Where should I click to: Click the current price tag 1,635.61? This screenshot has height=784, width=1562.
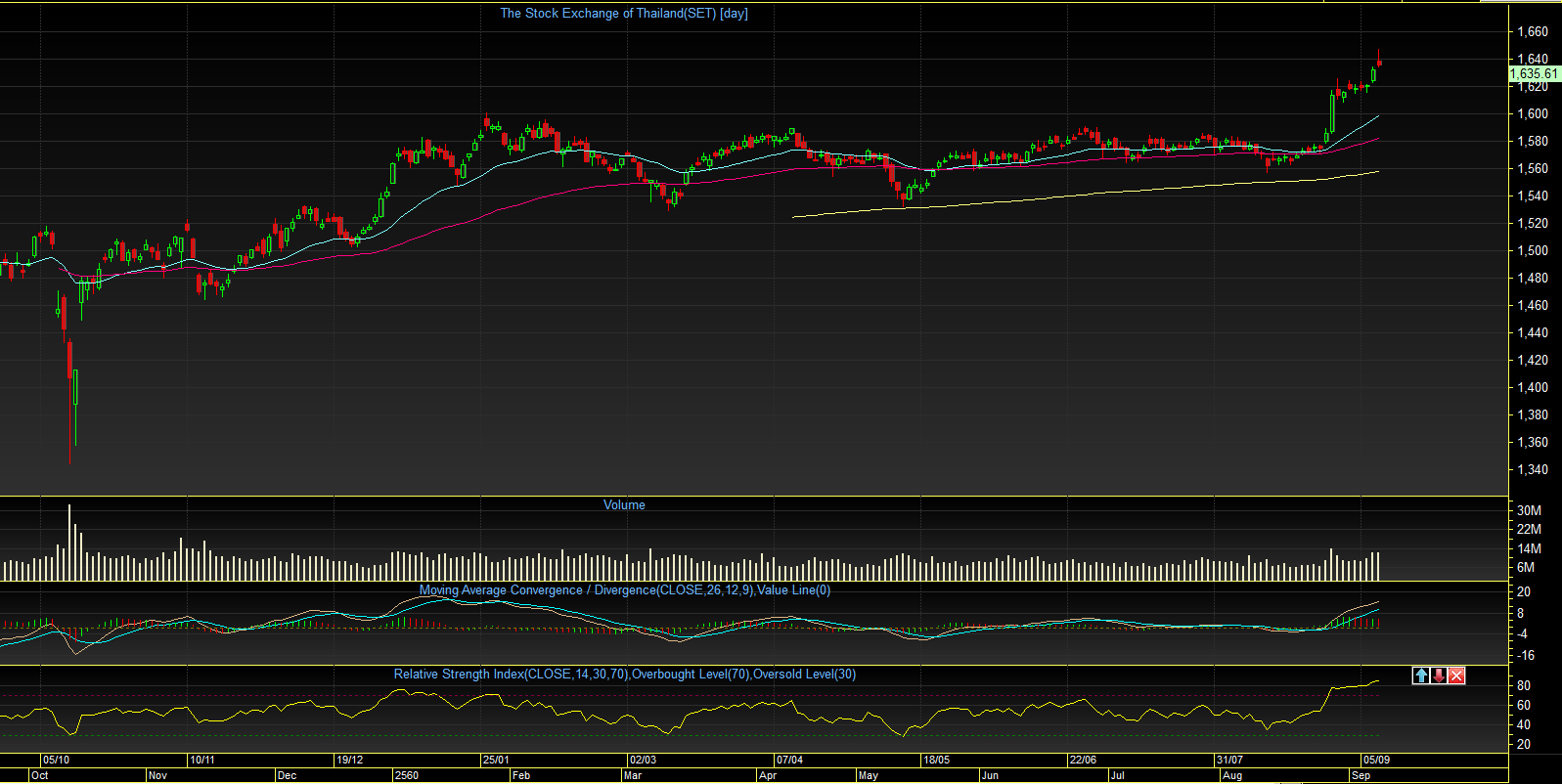point(1534,73)
